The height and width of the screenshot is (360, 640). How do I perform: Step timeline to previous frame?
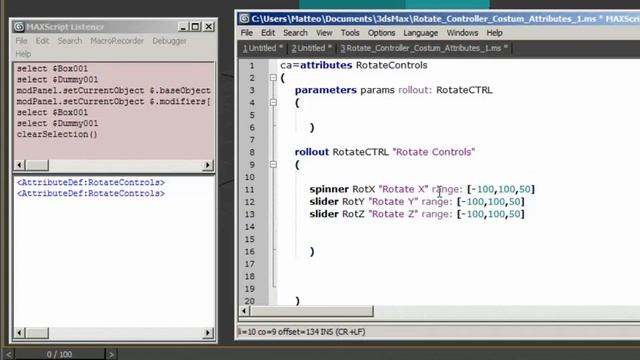coord(8,354)
